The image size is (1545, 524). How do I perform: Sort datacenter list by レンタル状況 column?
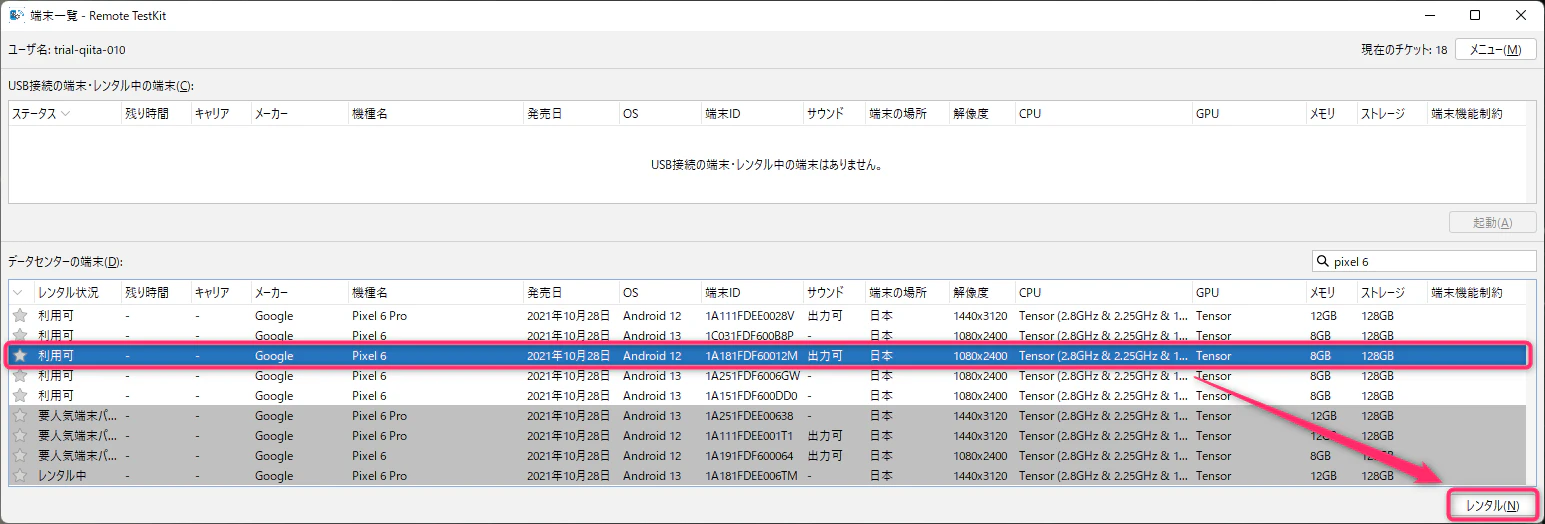click(78, 293)
